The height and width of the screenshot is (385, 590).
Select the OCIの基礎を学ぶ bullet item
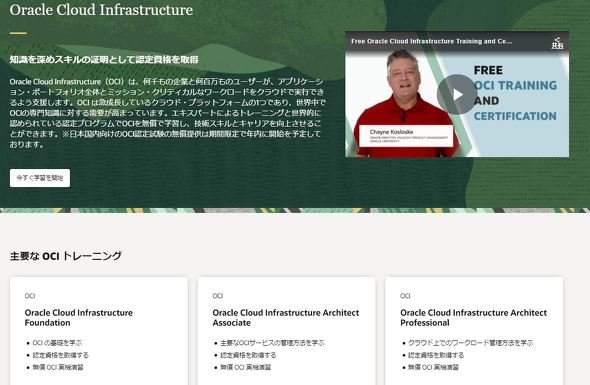point(57,343)
